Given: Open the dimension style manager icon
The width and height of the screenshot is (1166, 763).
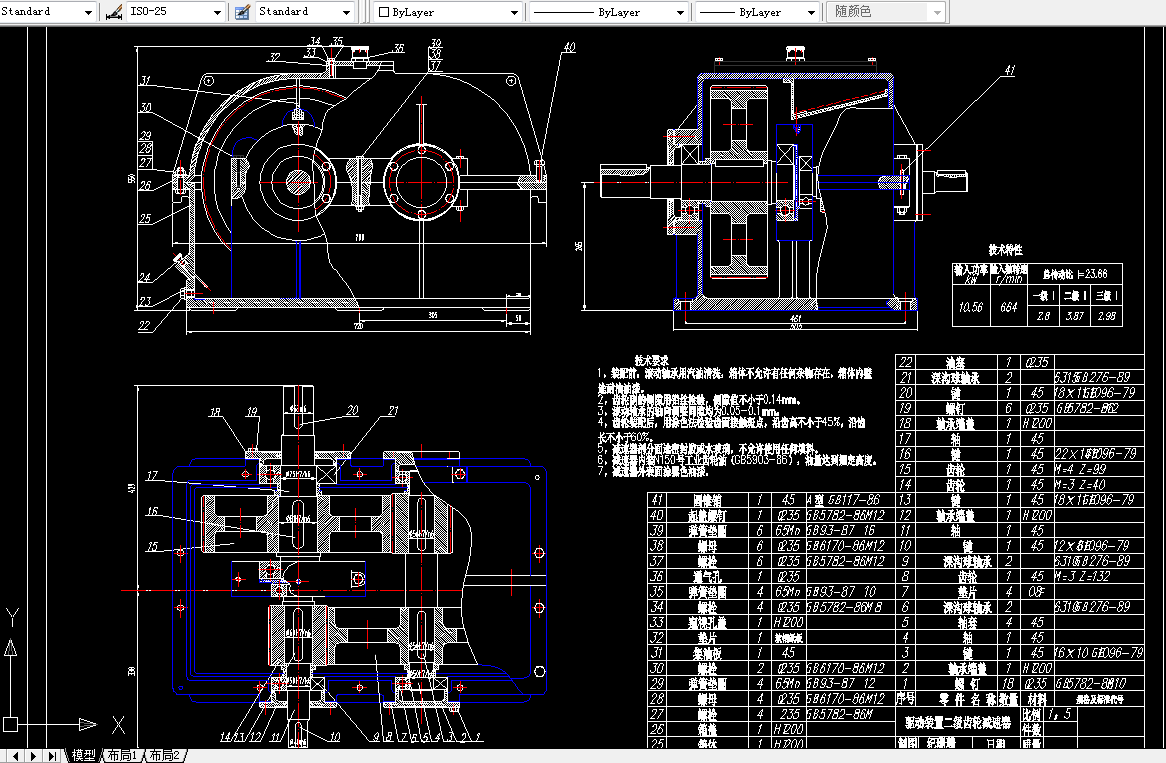Looking at the screenshot, I should (x=114, y=12).
